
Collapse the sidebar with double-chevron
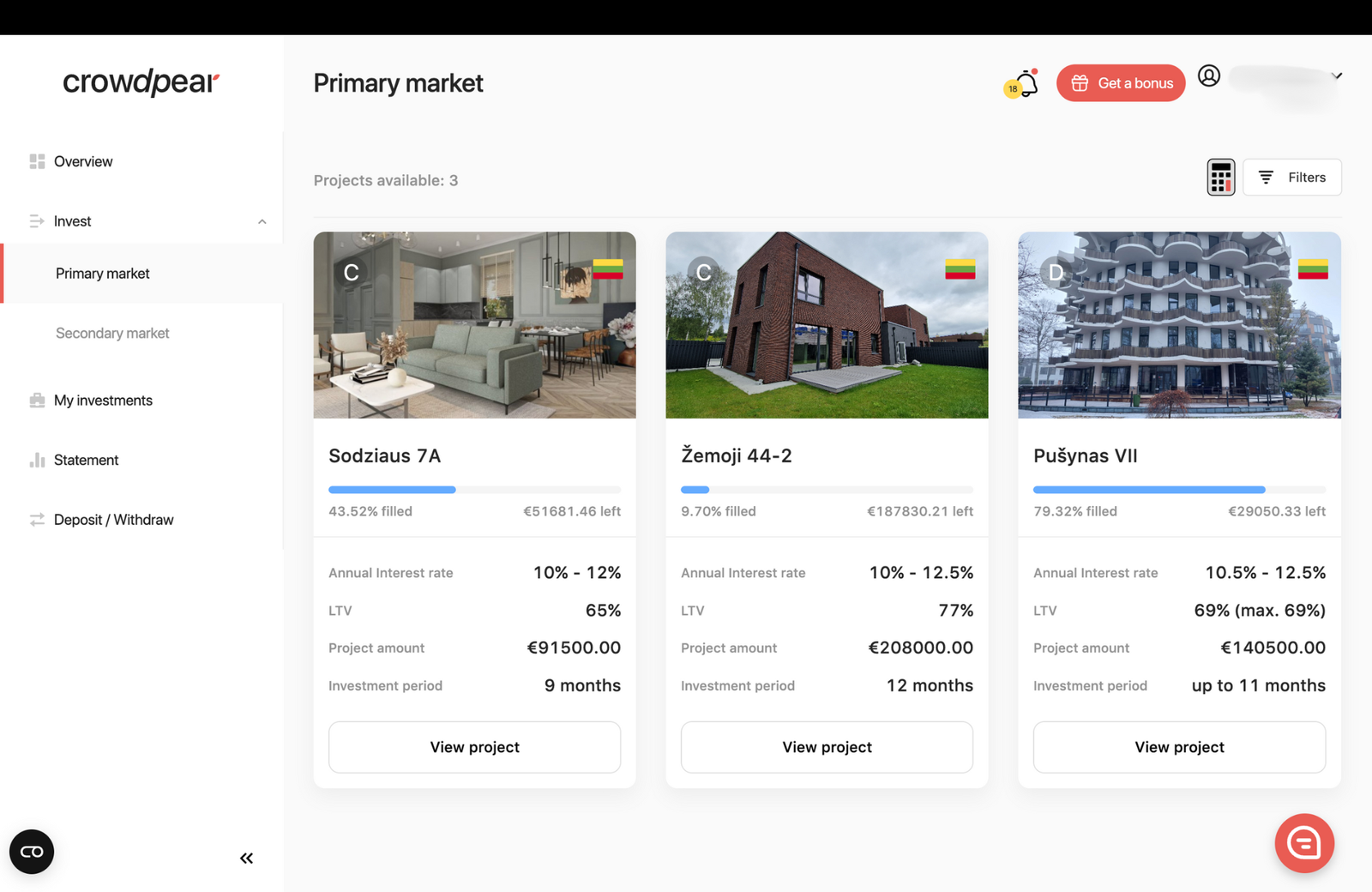tap(247, 858)
